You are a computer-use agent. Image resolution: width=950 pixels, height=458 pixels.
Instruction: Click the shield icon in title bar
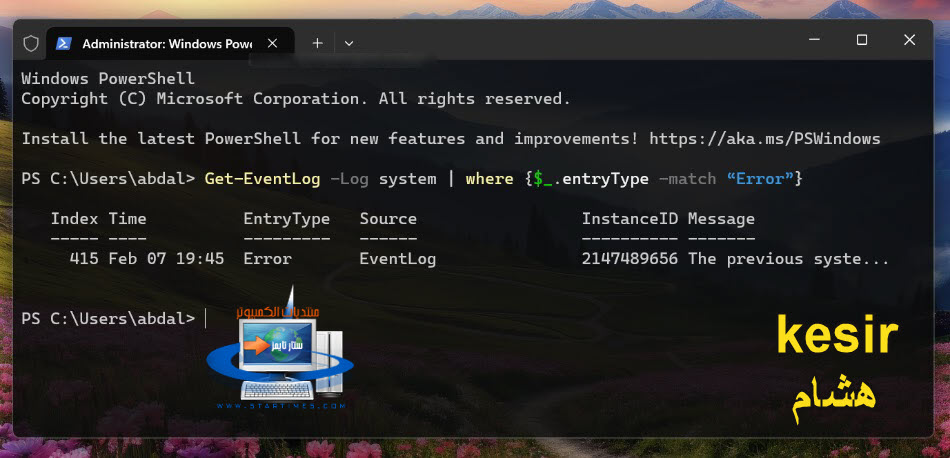pyautogui.click(x=30, y=44)
